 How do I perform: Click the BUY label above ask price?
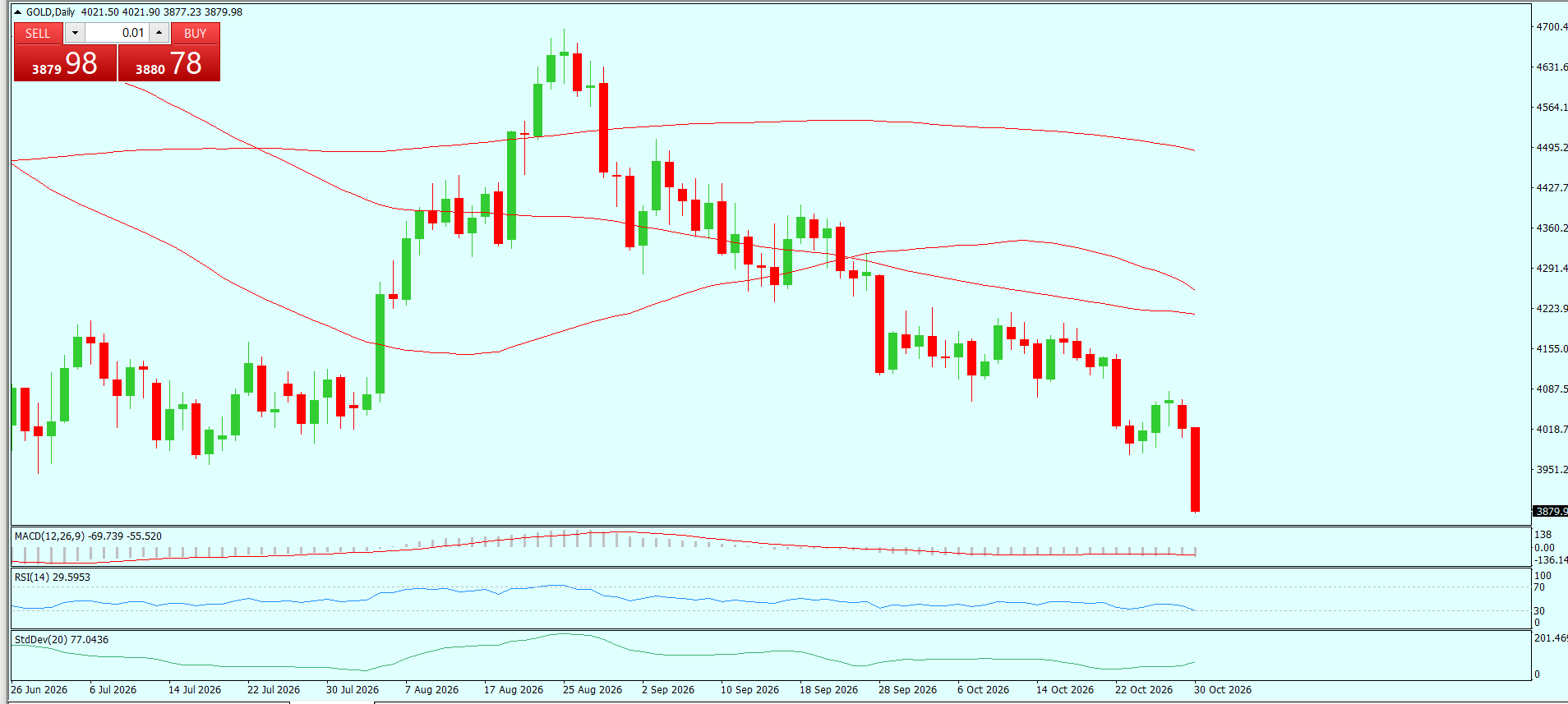pyautogui.click(x=196, y=34)
